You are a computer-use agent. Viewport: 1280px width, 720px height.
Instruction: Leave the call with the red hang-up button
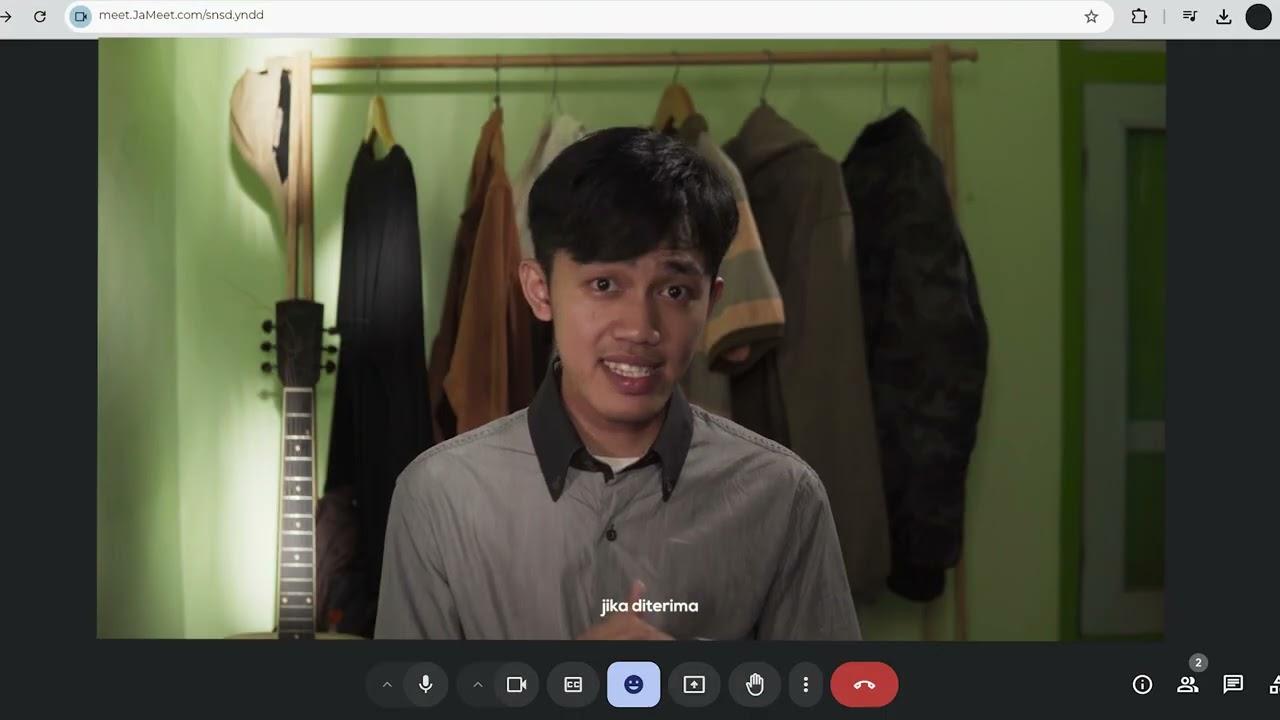pos(864,685)
